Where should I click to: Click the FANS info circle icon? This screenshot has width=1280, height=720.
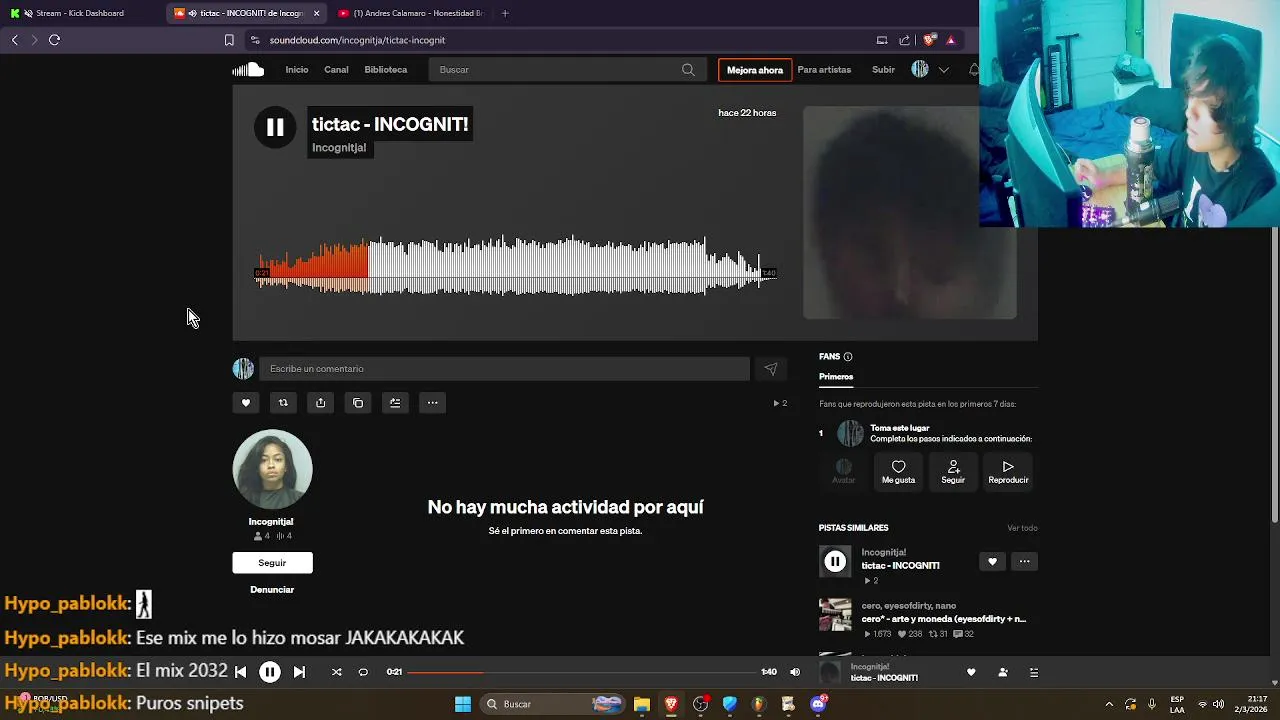click(848, 357)
